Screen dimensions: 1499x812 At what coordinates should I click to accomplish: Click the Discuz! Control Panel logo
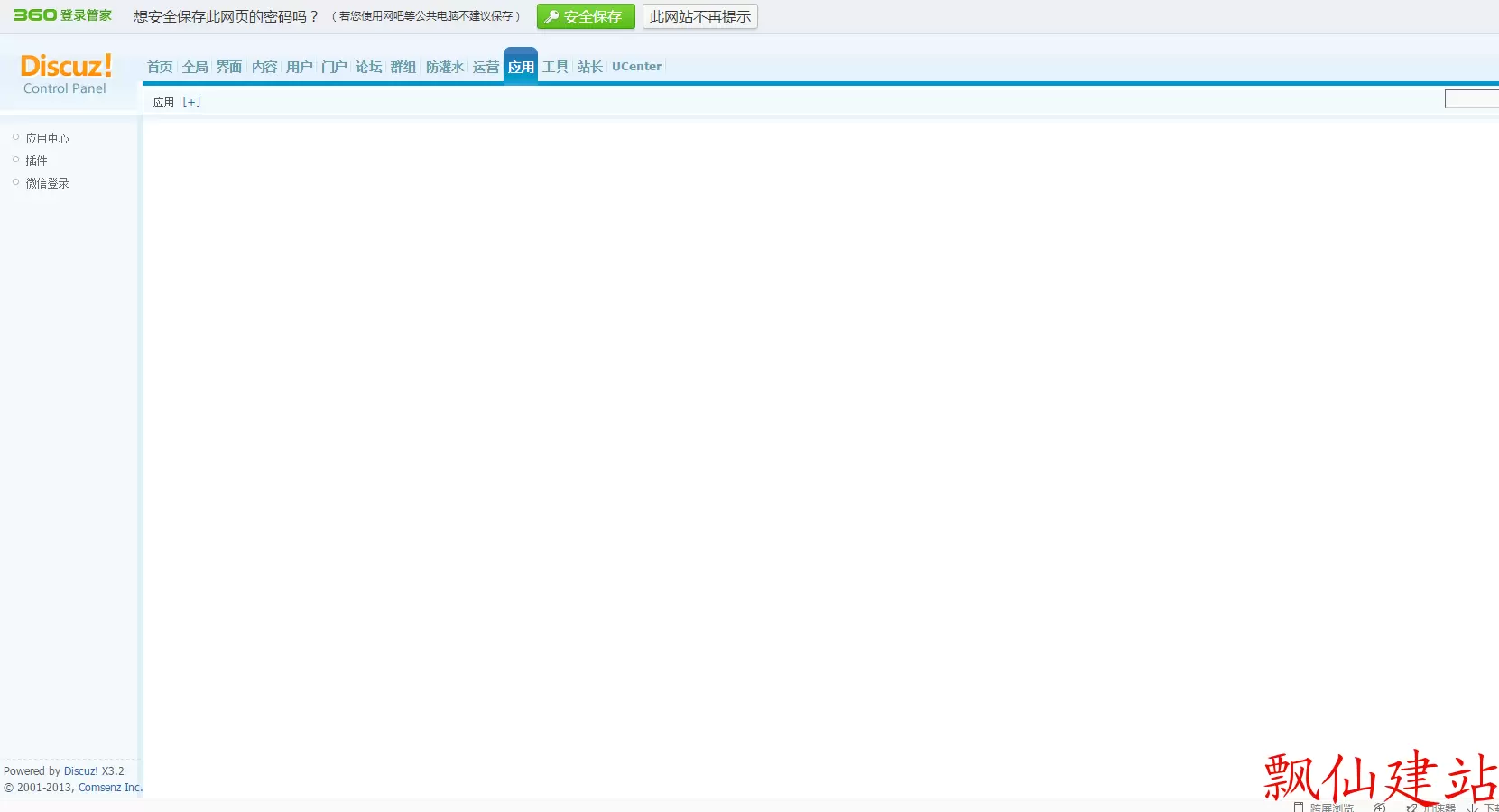point(66,74)
